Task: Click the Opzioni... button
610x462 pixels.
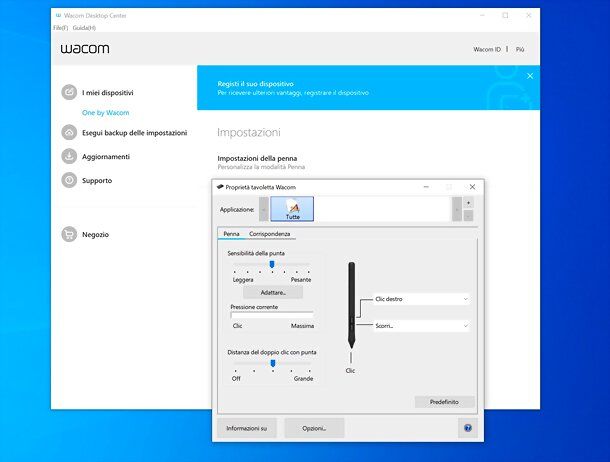Action: point(314,428)
